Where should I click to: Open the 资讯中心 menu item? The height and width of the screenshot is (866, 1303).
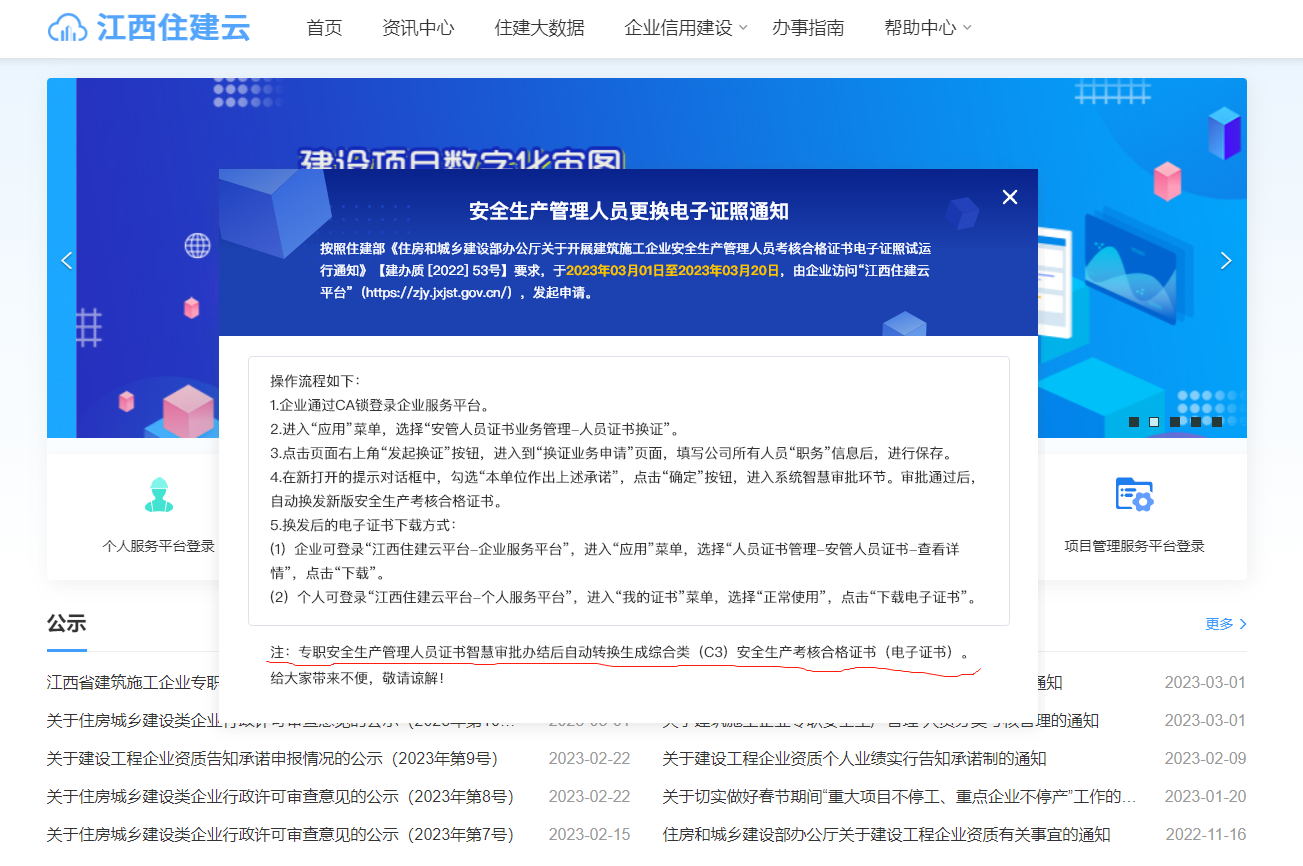[x=418, y=28]
